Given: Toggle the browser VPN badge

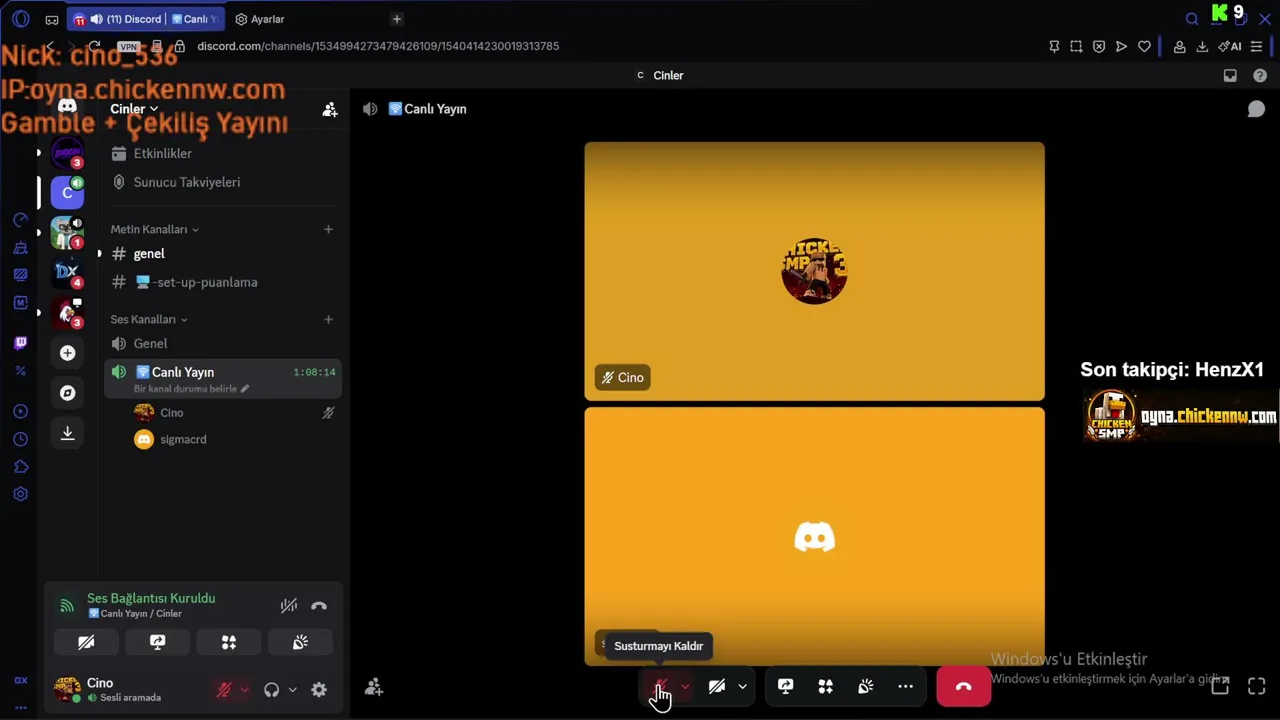Looking at the screenshot, I should [128, 46].
